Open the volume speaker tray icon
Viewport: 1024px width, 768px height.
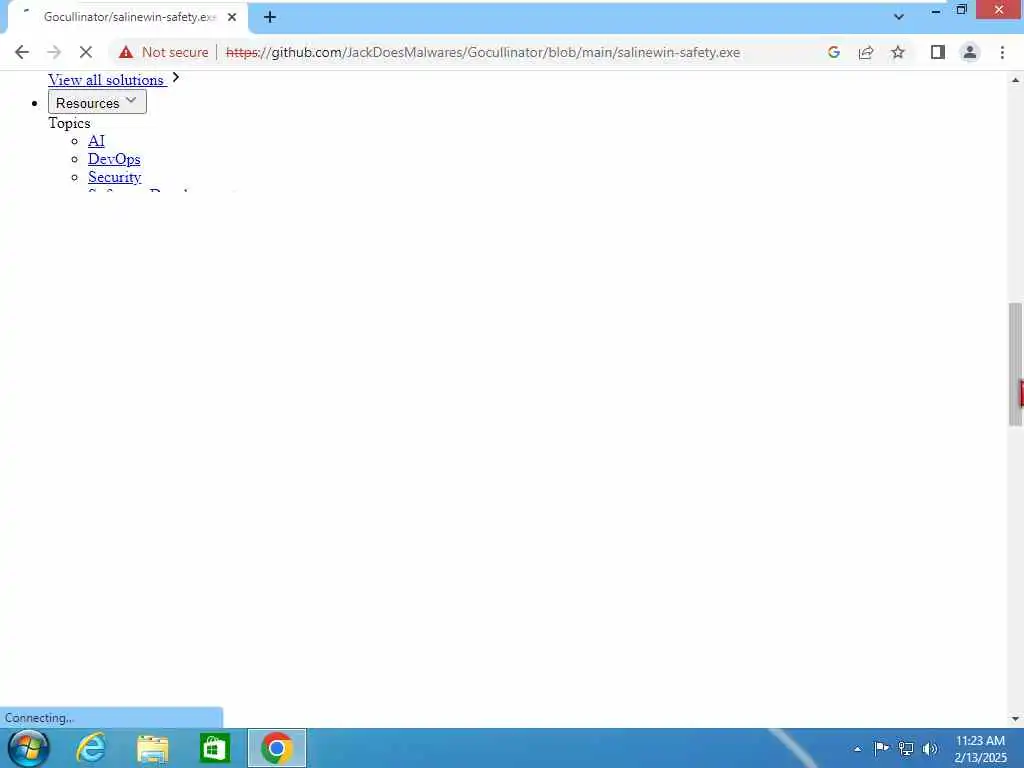(x=930, y=748)
